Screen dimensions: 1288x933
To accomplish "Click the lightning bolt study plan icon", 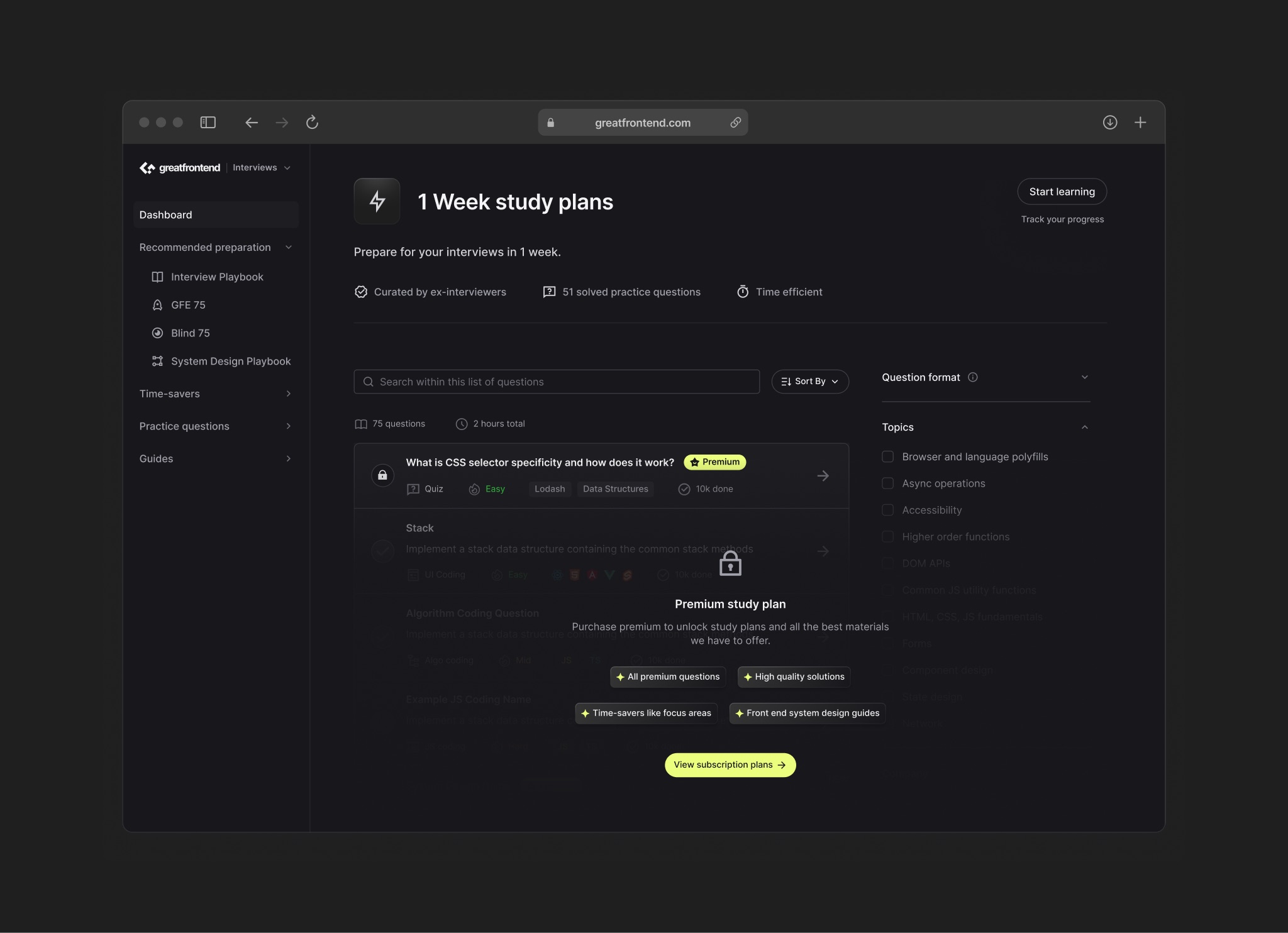I will [377, 201].
